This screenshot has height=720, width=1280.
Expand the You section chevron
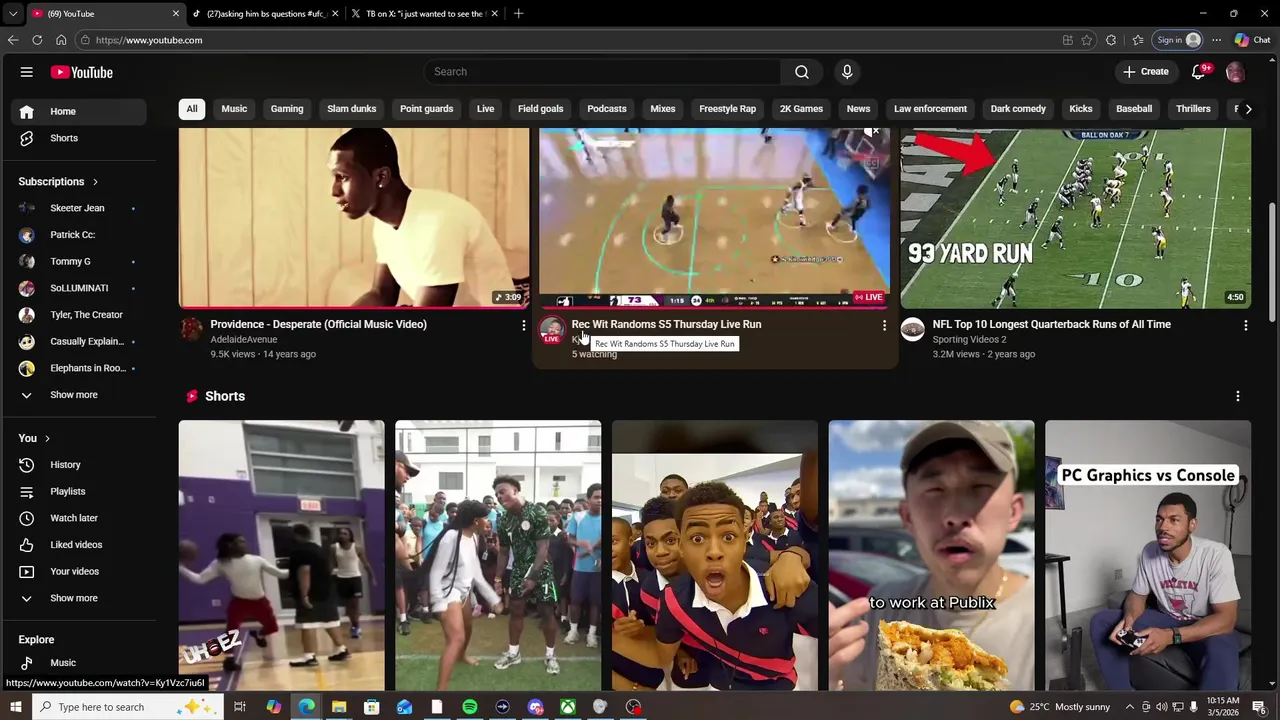47,438
